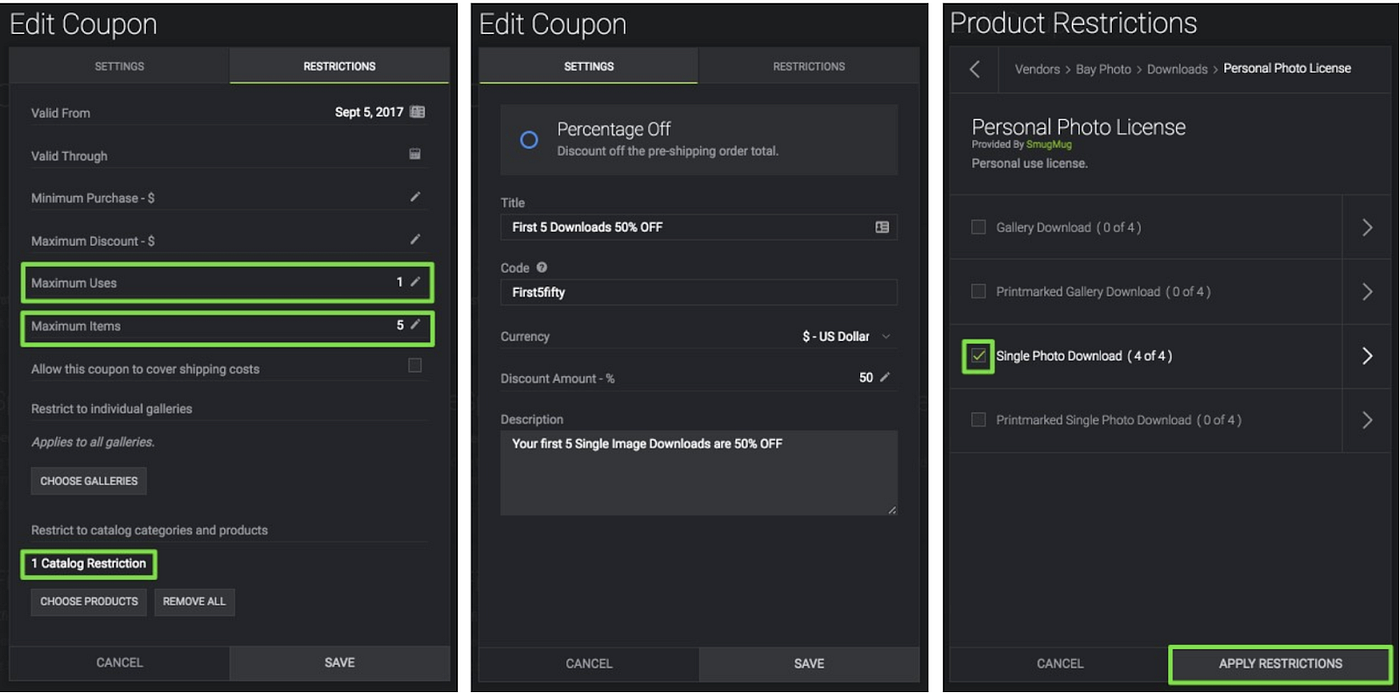Enable coupon to cover shipping costs

tap(415, 366)
